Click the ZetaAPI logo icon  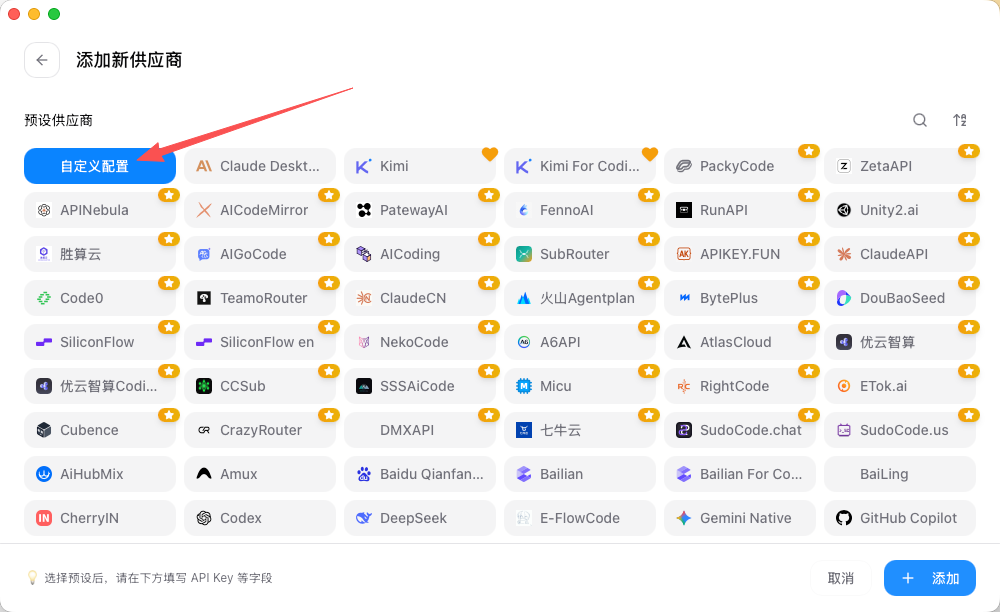coord(844,166)
